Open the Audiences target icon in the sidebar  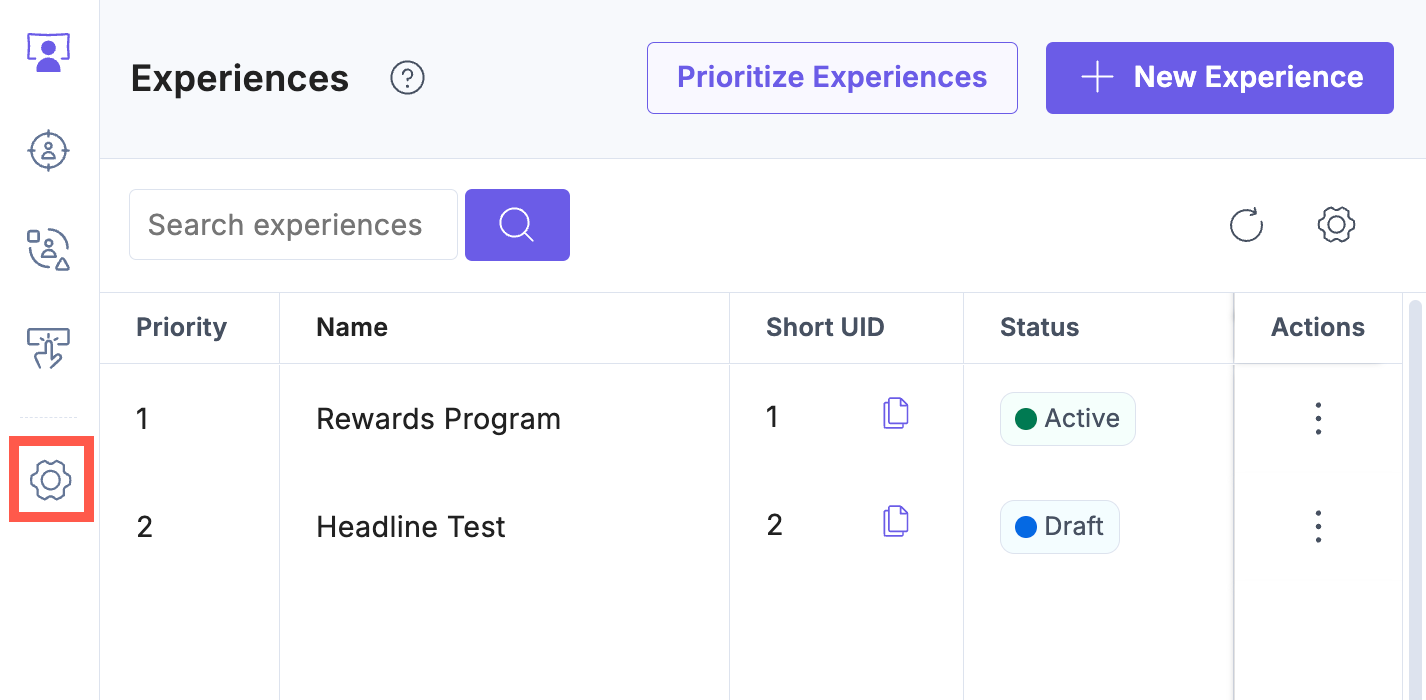point(48,150)
